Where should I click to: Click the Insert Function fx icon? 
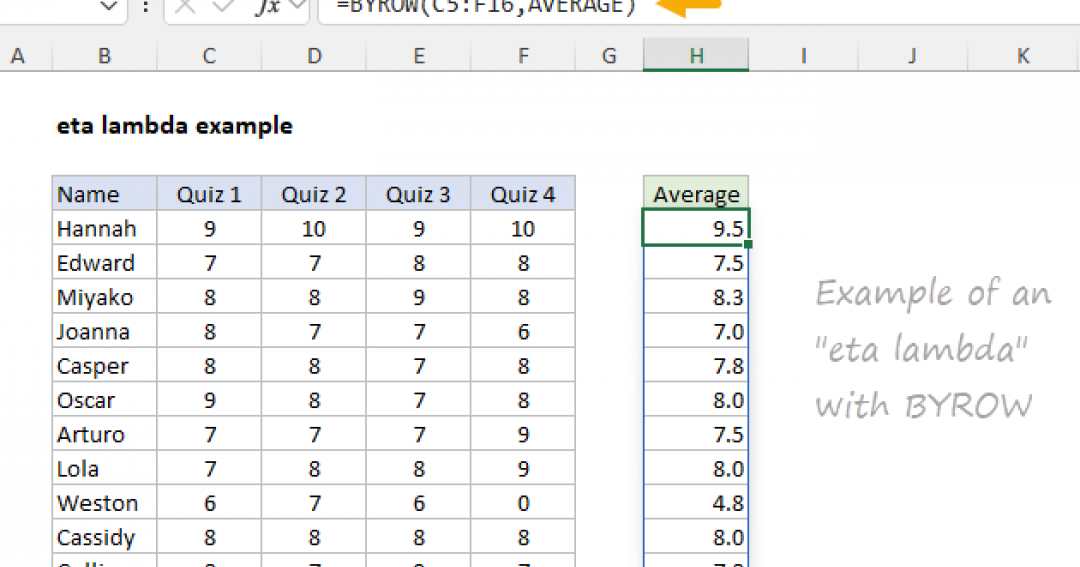tap(268, 7)
